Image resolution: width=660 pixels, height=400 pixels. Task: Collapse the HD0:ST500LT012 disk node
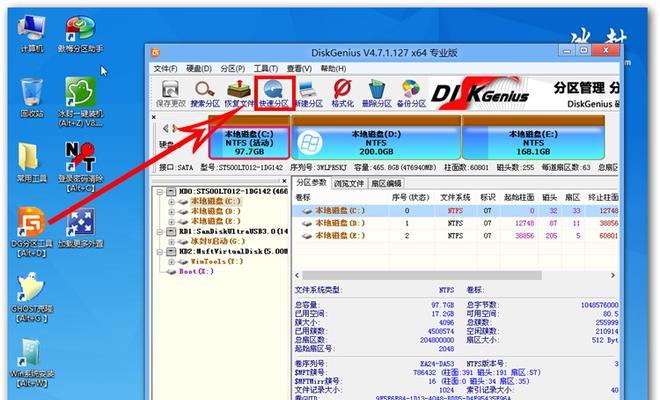(x=160, y=192)
